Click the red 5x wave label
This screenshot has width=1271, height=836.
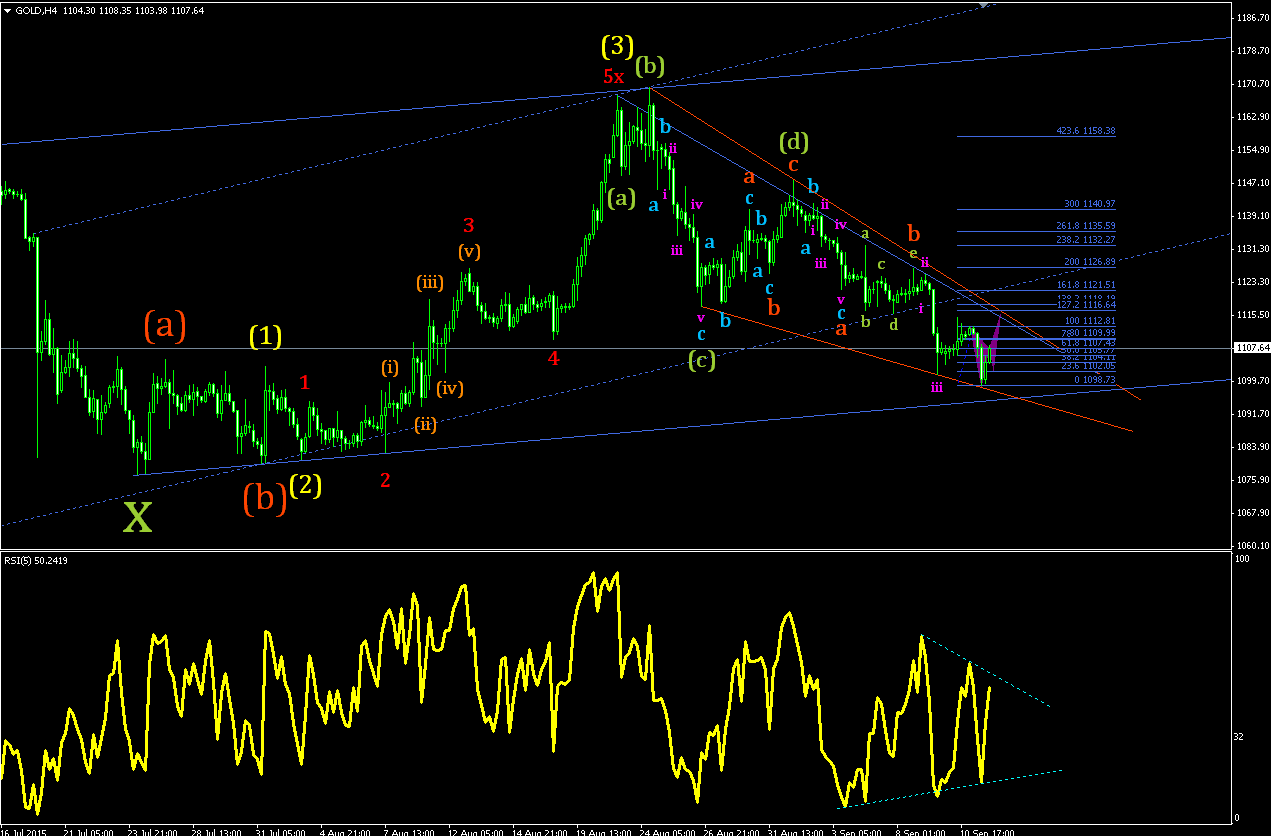click(613, 77)
